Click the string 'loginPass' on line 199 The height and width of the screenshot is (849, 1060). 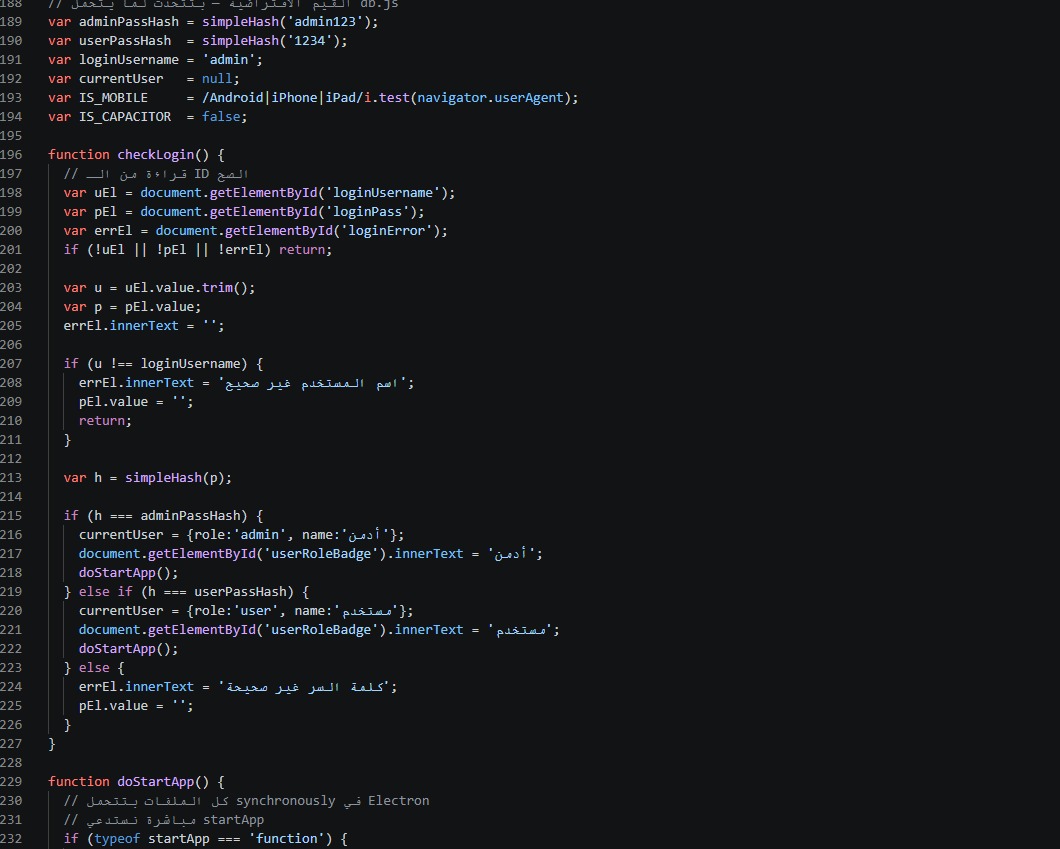point(367,212)
